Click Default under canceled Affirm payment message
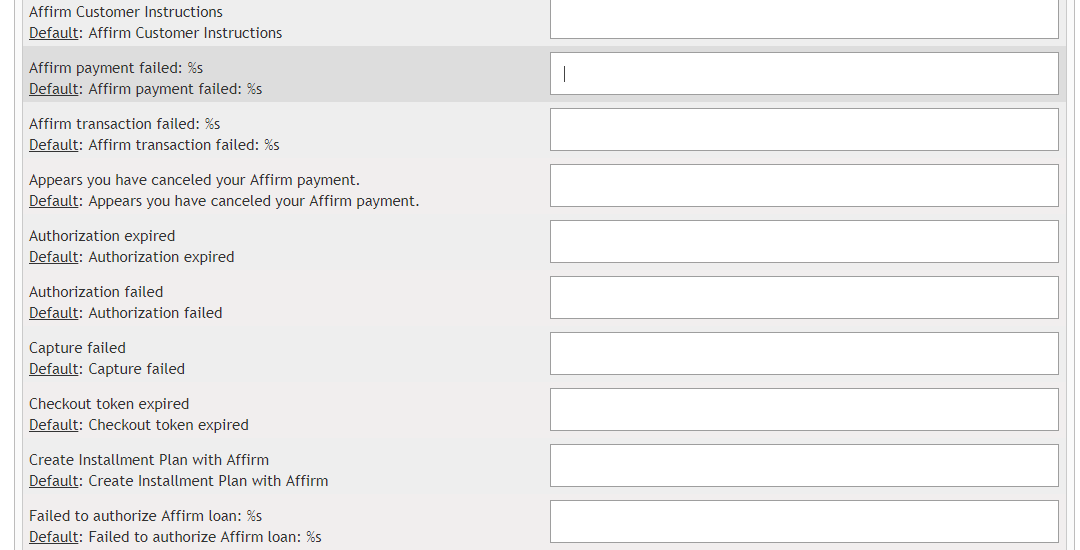The image size is (1080, 550). 54,201
